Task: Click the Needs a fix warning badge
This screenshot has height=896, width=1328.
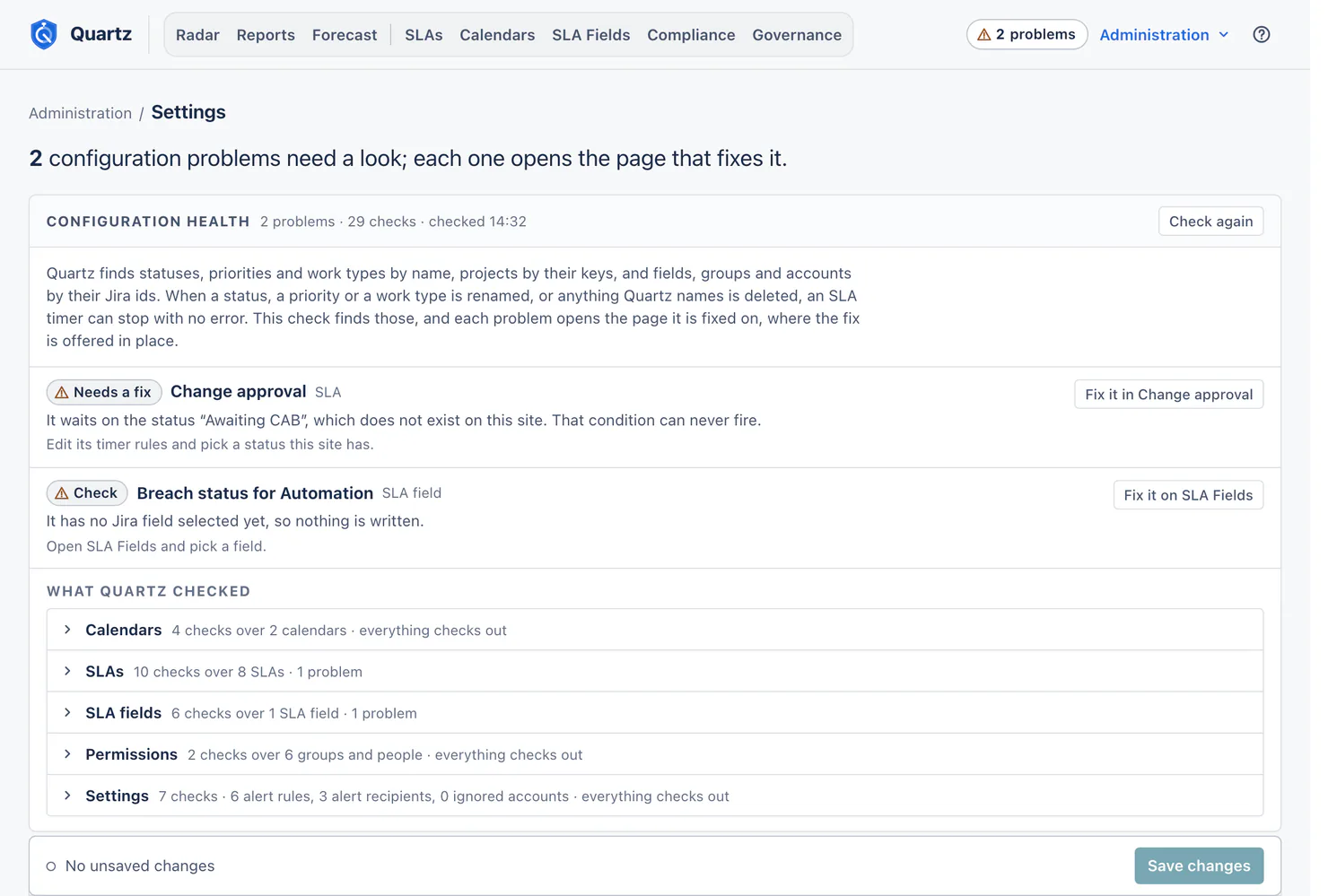Action: click(104, 392)
